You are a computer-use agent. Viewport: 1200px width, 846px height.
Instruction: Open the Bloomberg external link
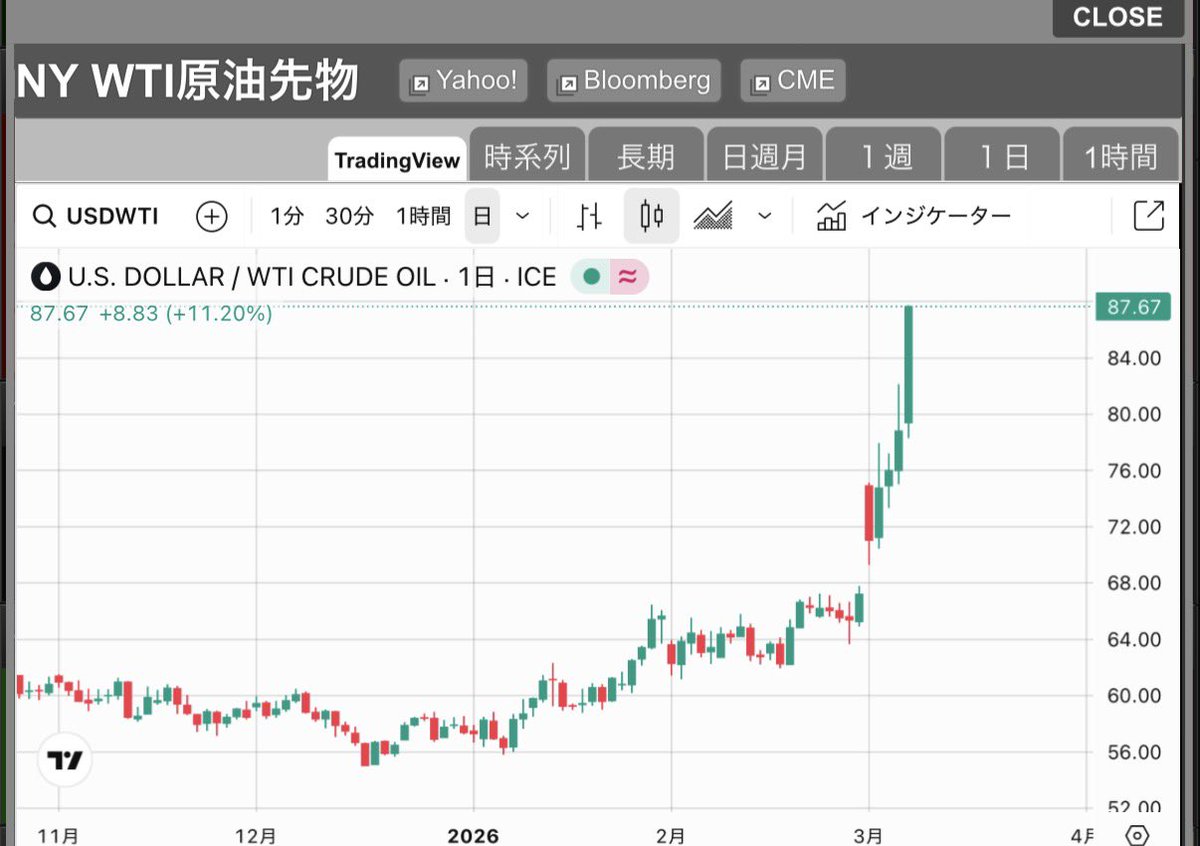pos(634,81)
